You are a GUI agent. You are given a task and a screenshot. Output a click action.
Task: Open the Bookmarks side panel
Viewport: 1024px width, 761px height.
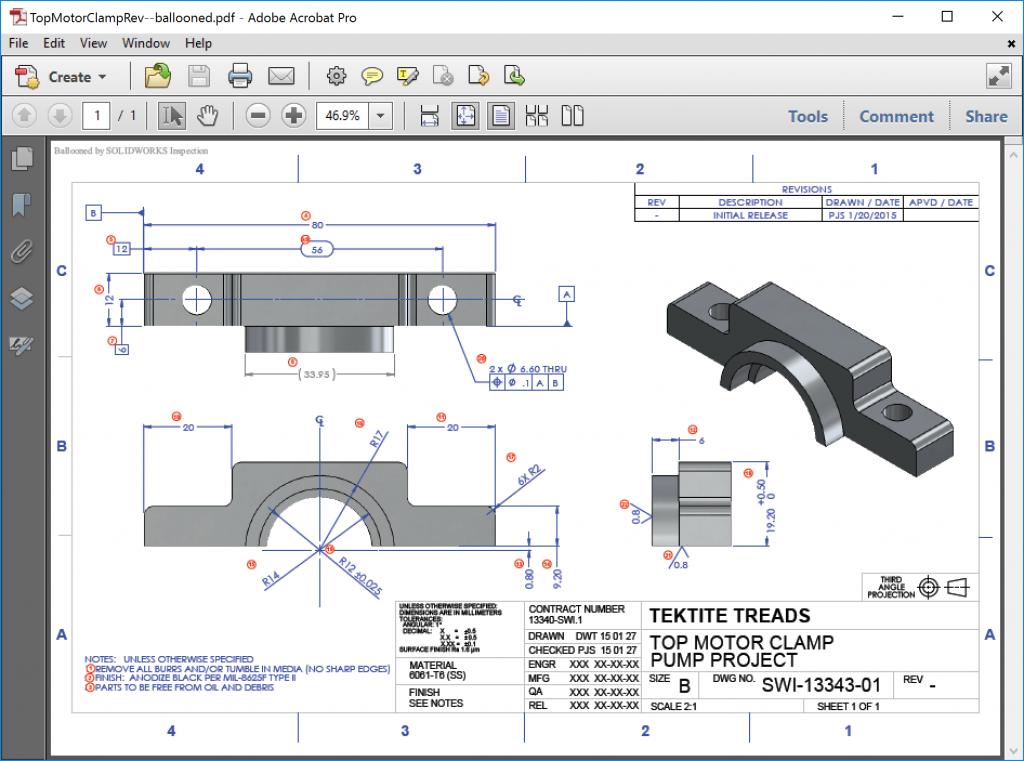click(x=22, y=205)
